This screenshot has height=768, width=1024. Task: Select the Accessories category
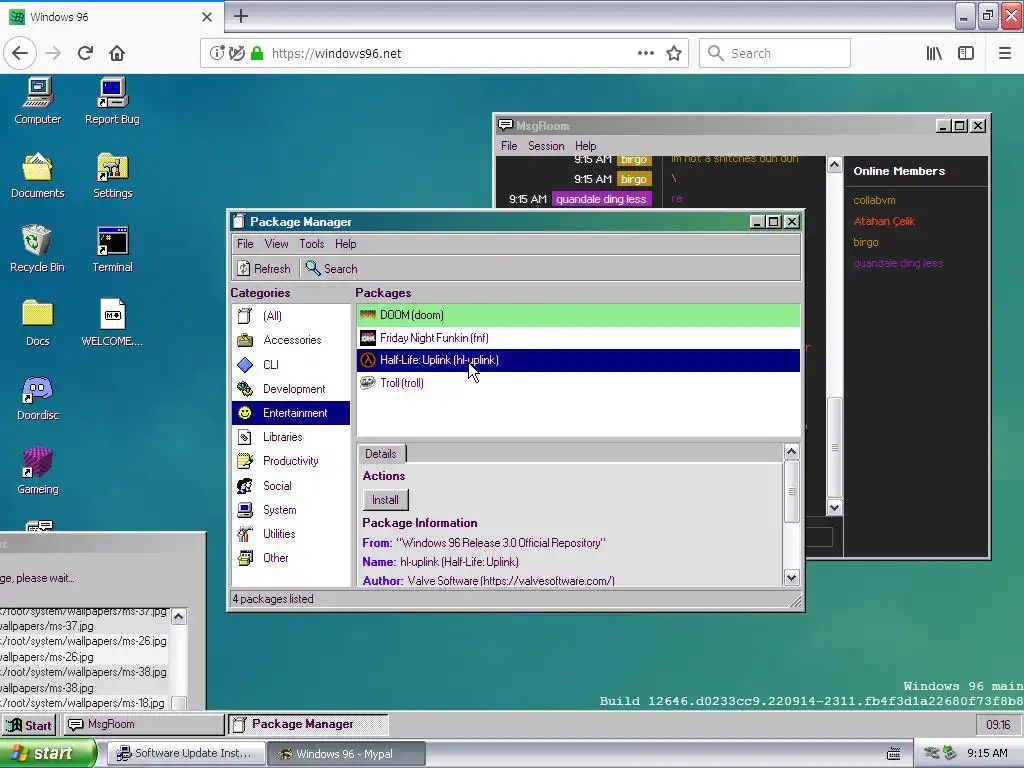pyautogui.click(x=291, y=340)
